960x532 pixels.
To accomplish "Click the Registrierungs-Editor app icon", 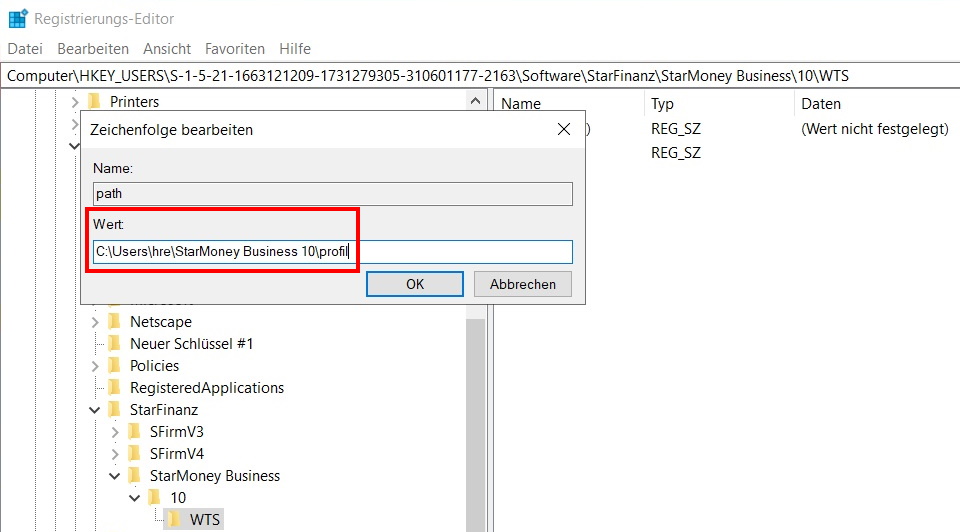I will pos(18,19).
